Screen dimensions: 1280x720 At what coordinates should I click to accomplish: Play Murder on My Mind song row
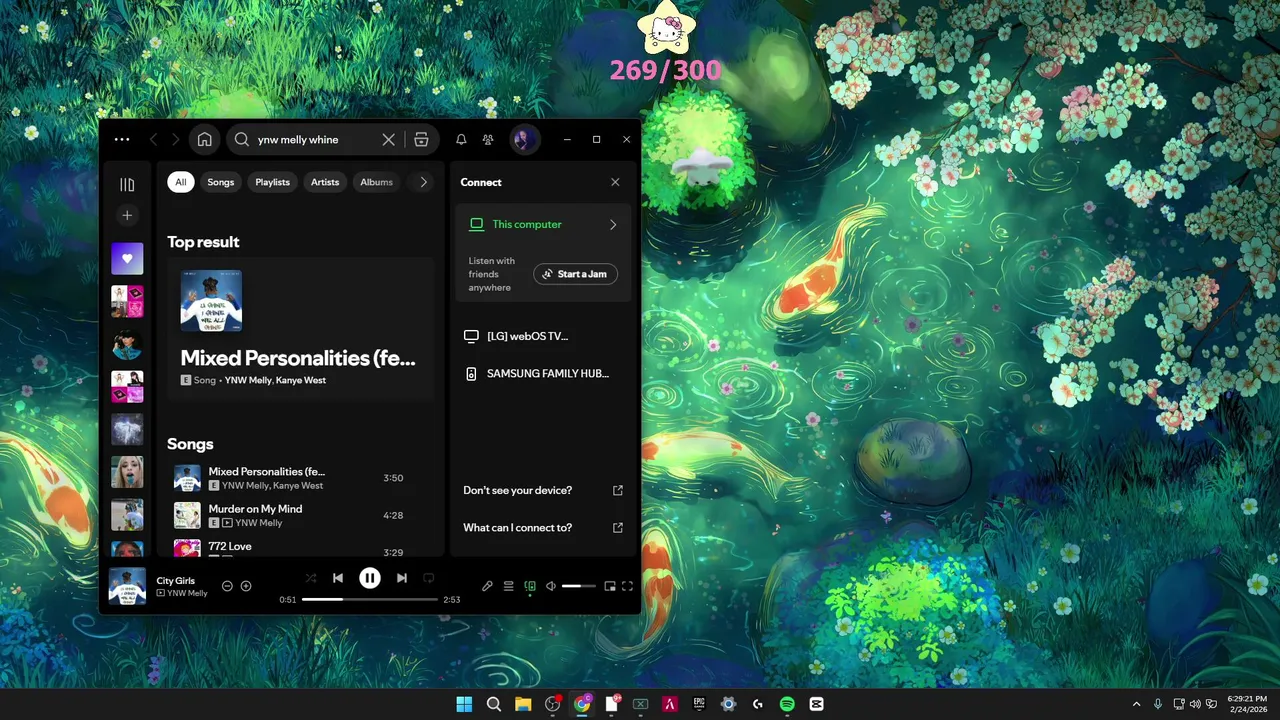point(300,515)
